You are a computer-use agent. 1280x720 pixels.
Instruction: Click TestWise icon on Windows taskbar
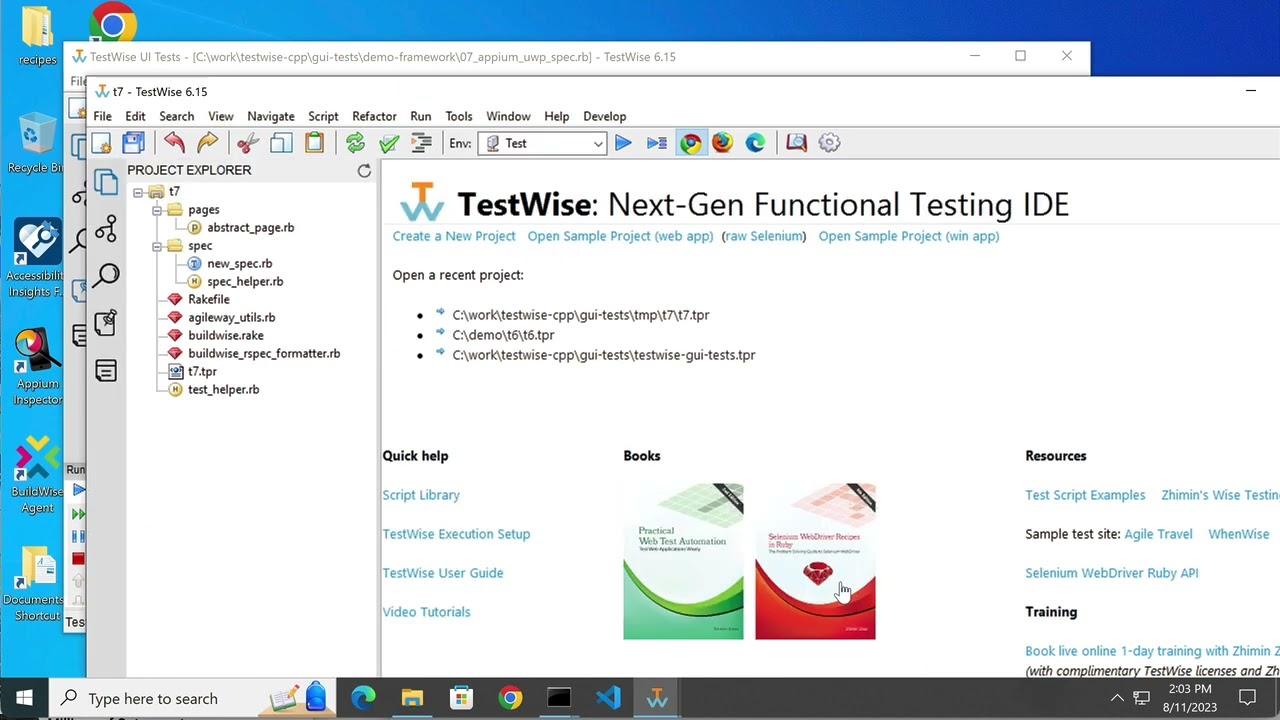click(657, 698)
